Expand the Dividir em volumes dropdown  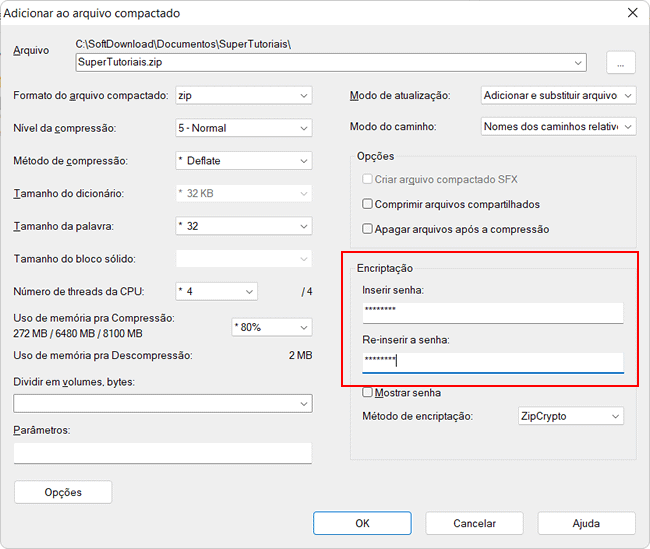click(x=304, y=403)
